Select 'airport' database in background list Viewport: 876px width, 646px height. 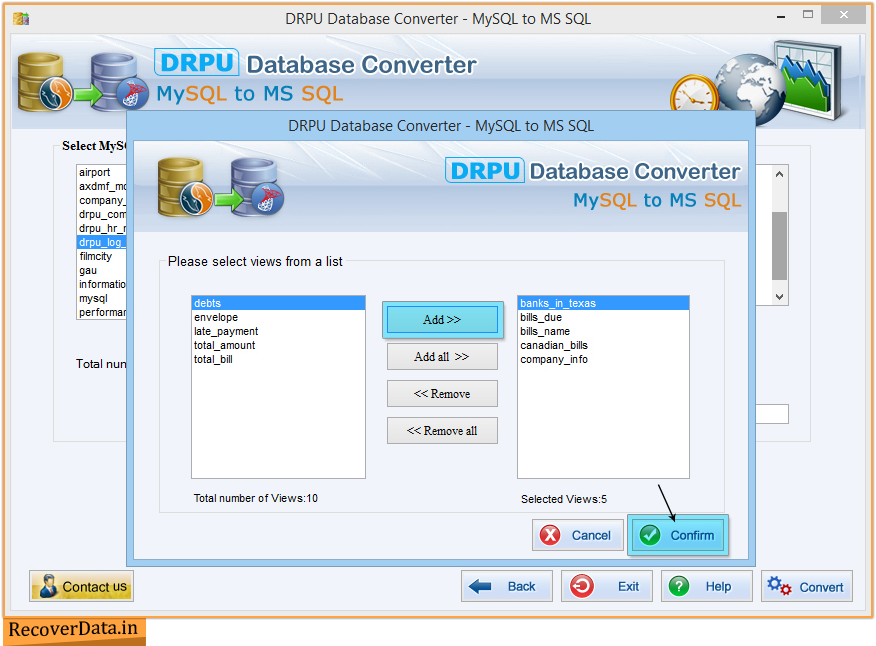coord(102,172)
